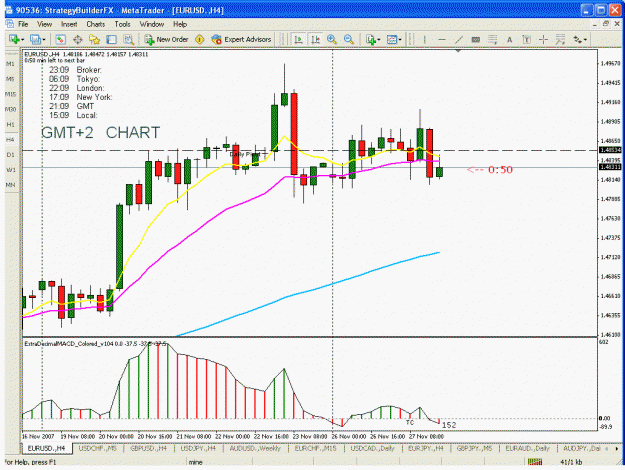Switch chart to M15 timeframe
625x470 pixels.
click(x=10, y=94)
